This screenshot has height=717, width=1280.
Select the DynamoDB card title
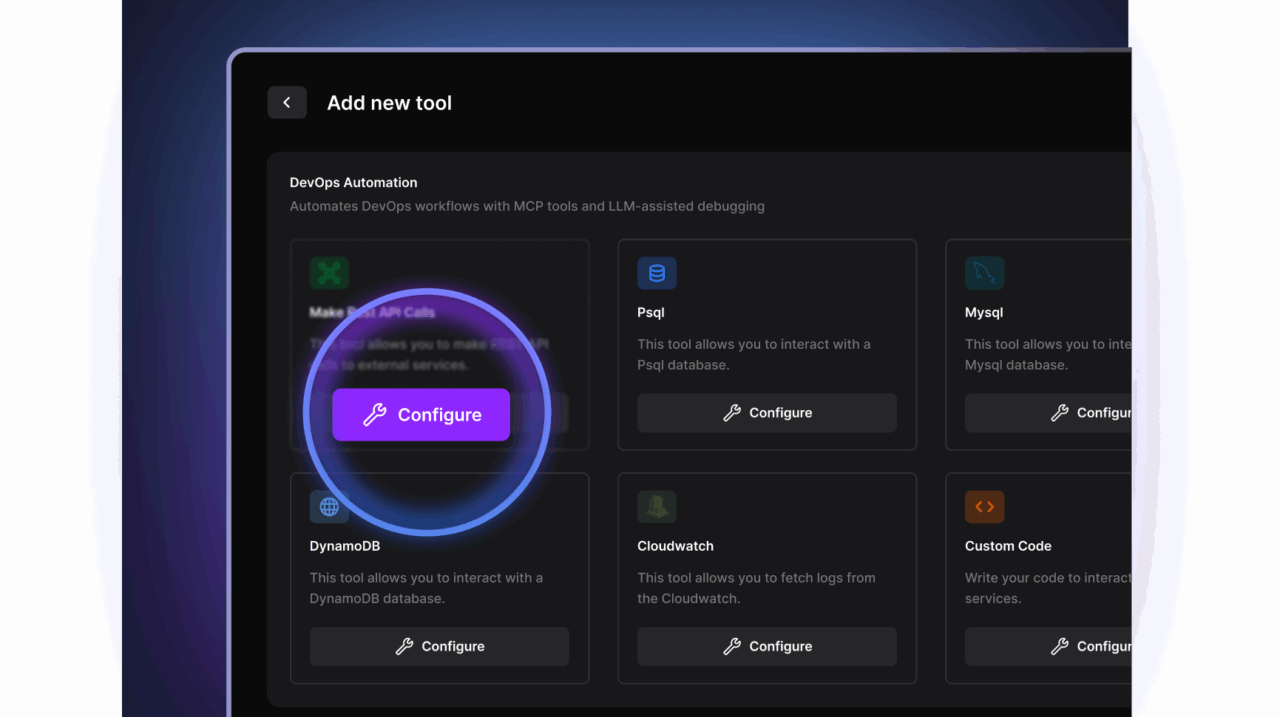(345, 546)
